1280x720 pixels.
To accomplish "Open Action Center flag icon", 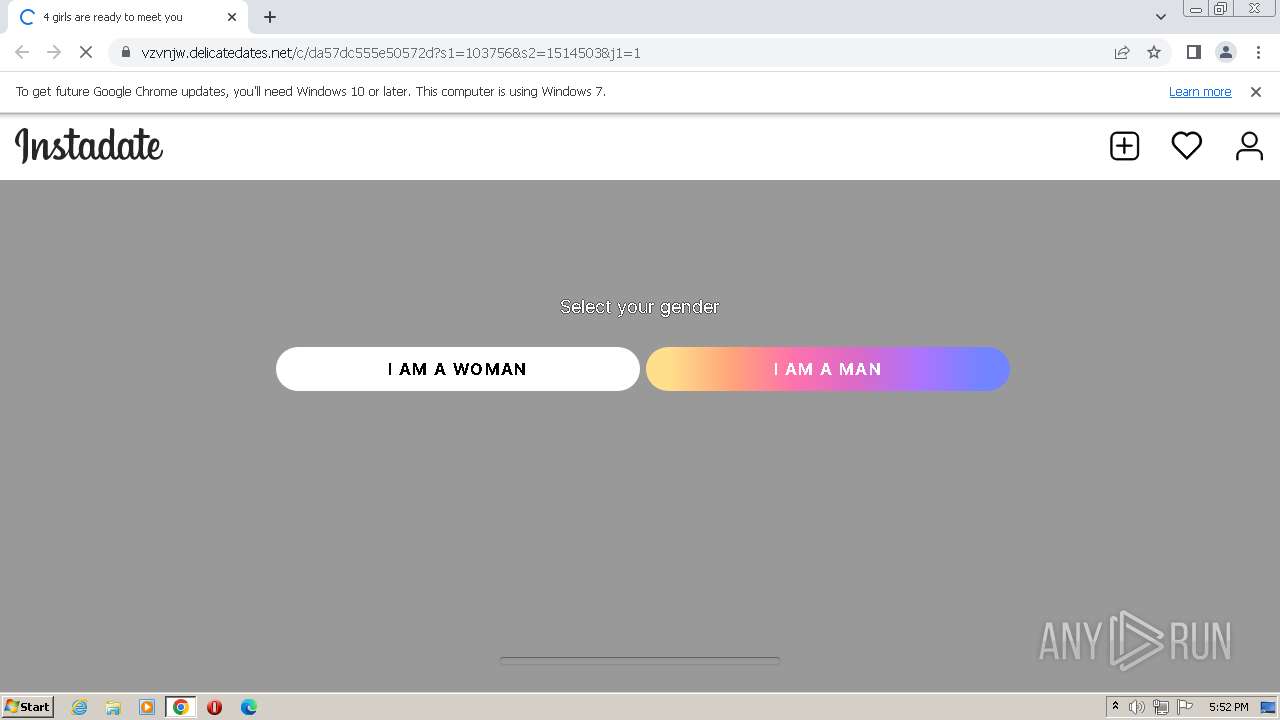I will [x=1185, y=707].
